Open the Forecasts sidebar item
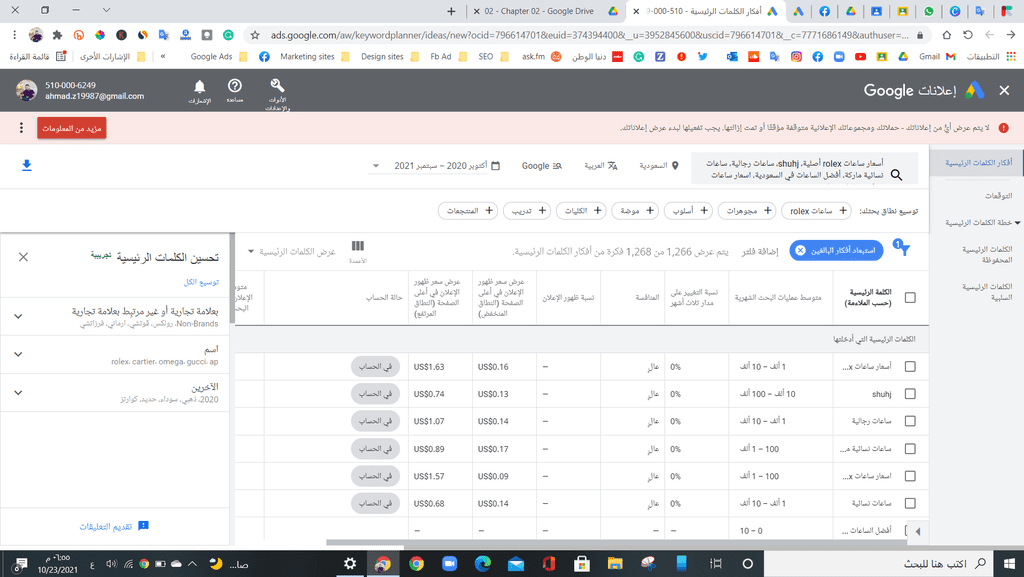The height and width of the screenshot is (577, 1024). pos(998,196)
